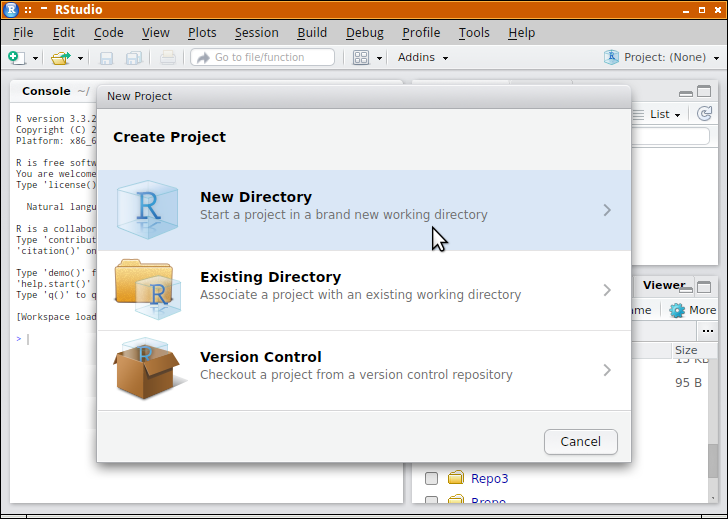This screenshot has width=728, height=519.
Task: Click the folder Existing Directory icon
Action: pyautogui.click(x=148, y=289)
